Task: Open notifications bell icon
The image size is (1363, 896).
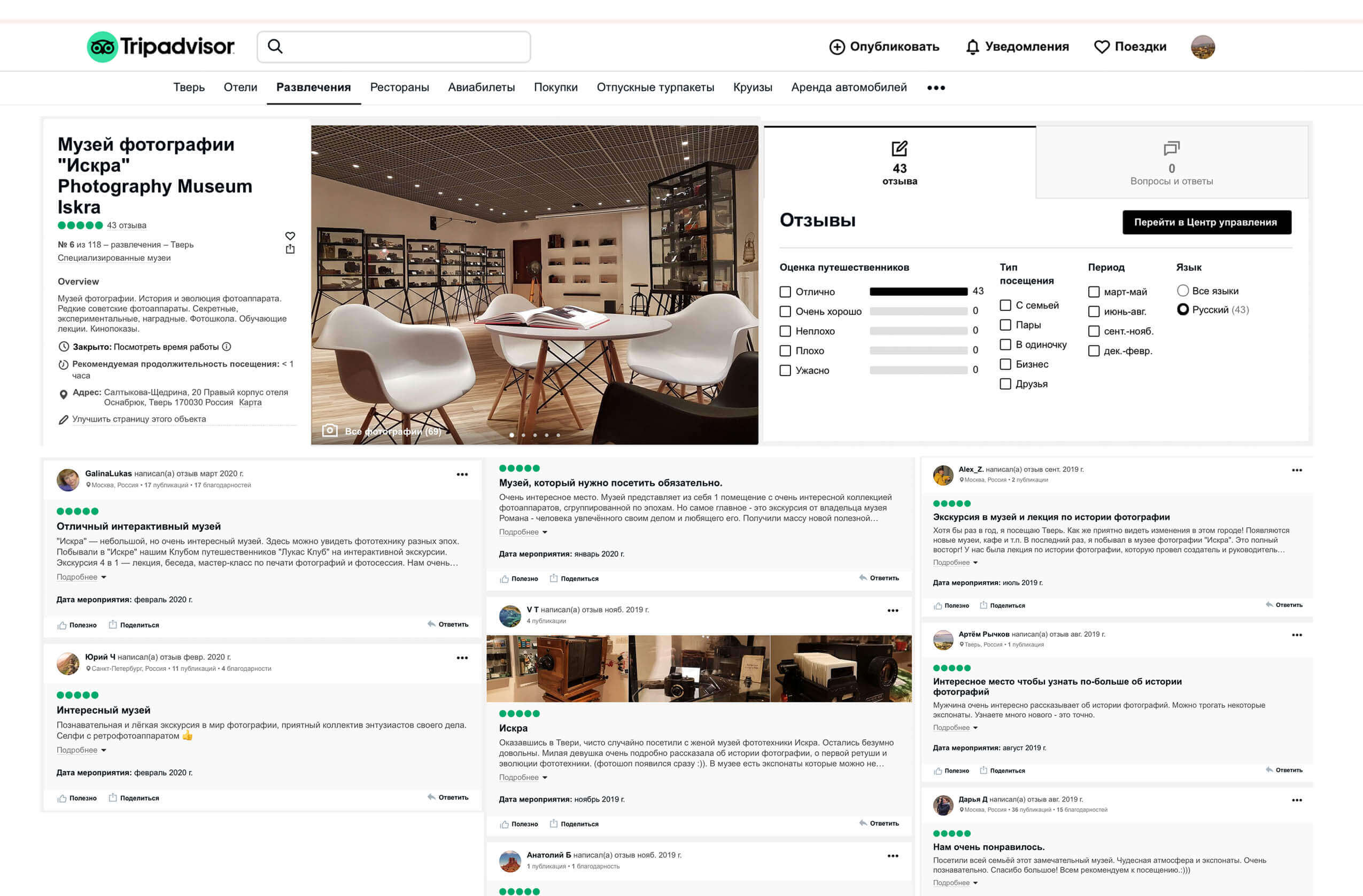Action: coord(972,47)
